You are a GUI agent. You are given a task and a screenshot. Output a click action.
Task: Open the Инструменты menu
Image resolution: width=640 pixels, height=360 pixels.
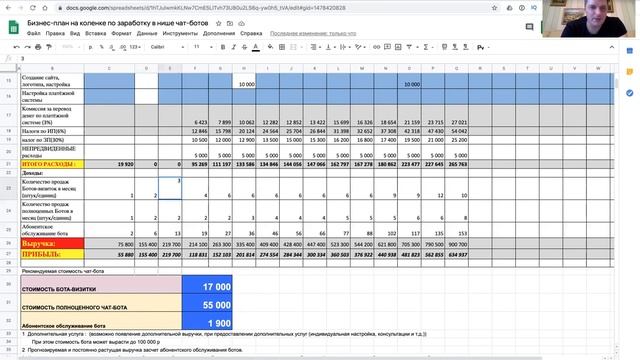click(180, 33)
